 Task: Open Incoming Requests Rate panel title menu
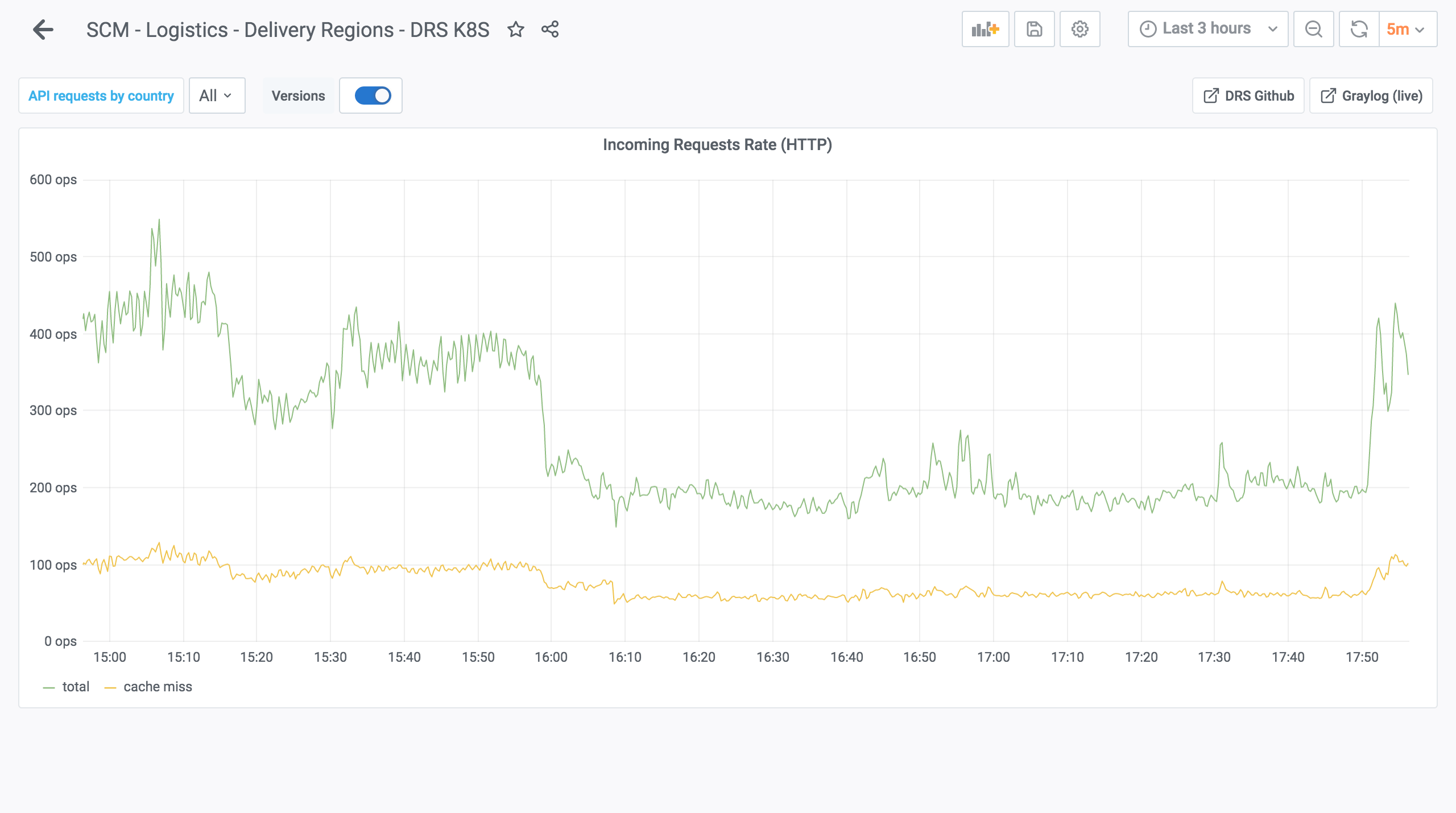[717, 144]
